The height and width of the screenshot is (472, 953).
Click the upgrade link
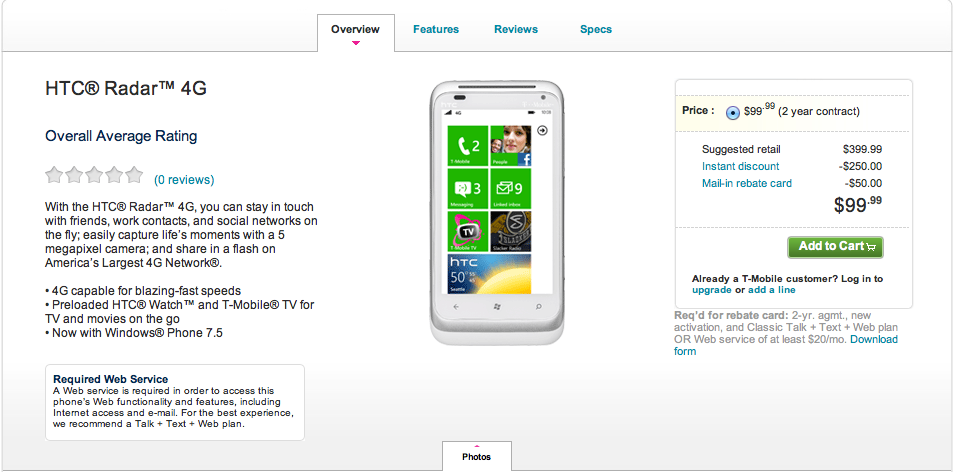click(x=712, y=290)
